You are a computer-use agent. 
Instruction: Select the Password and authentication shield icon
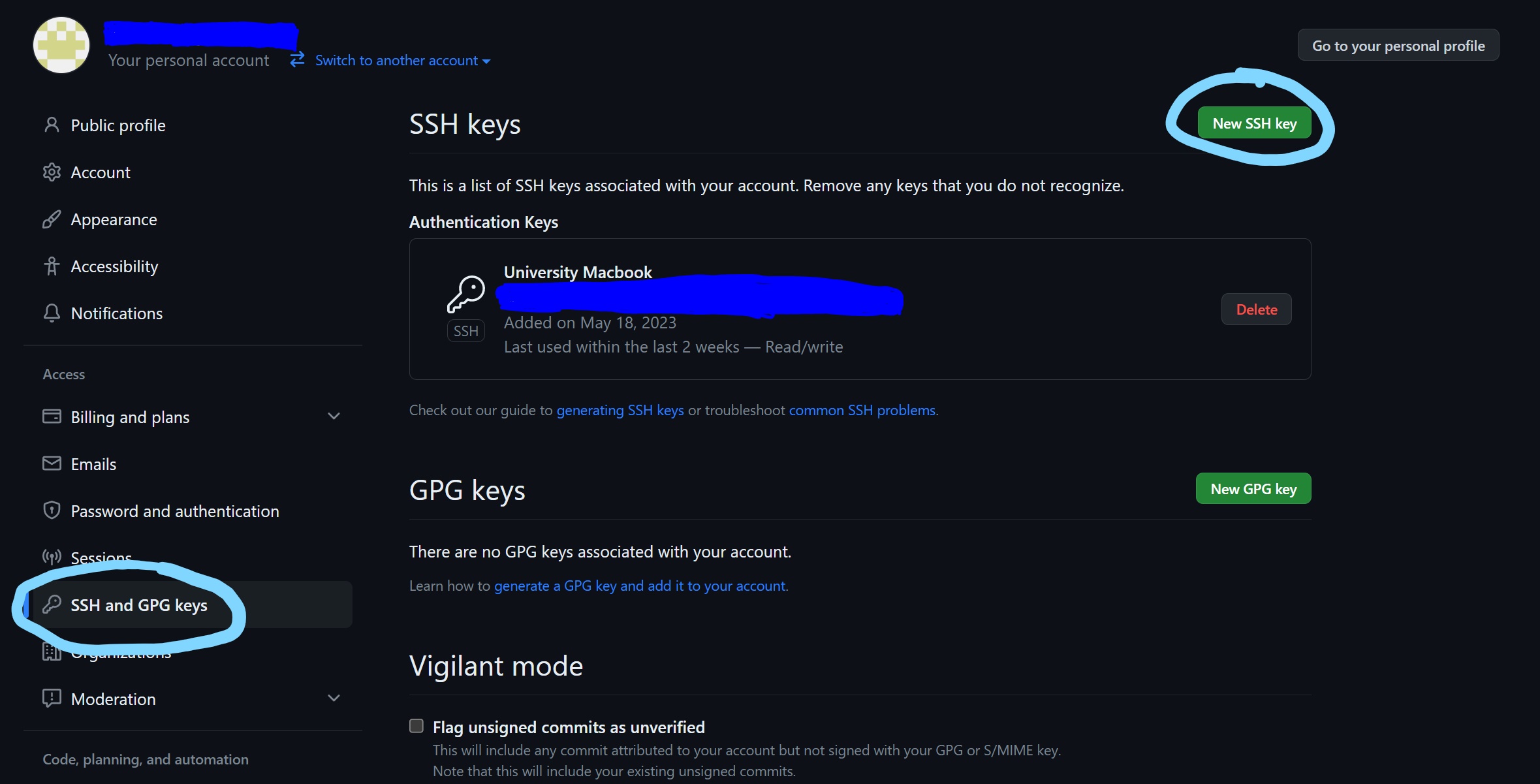coord(52,510)
